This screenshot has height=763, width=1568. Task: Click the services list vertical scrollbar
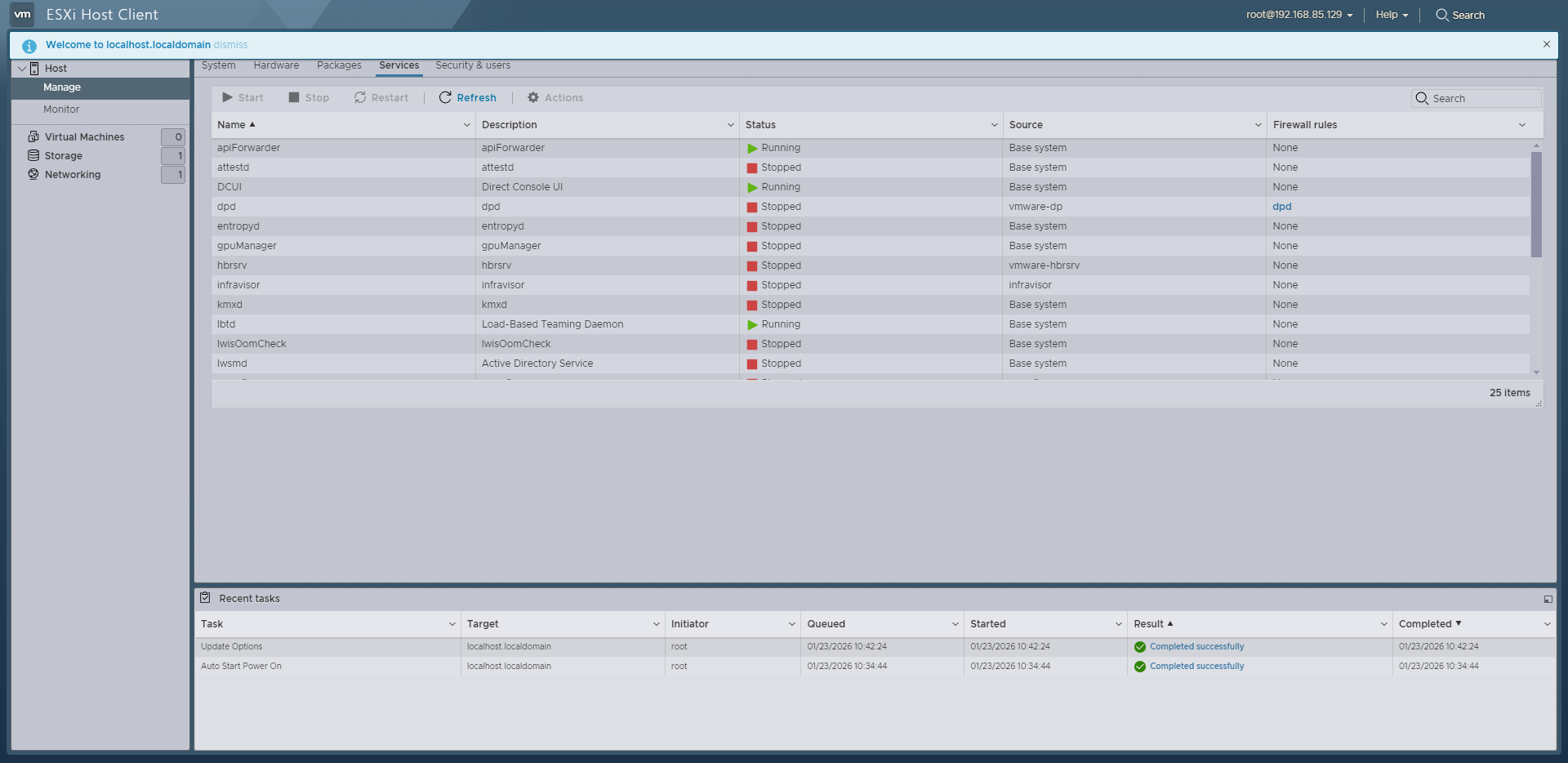[1538, 204]
